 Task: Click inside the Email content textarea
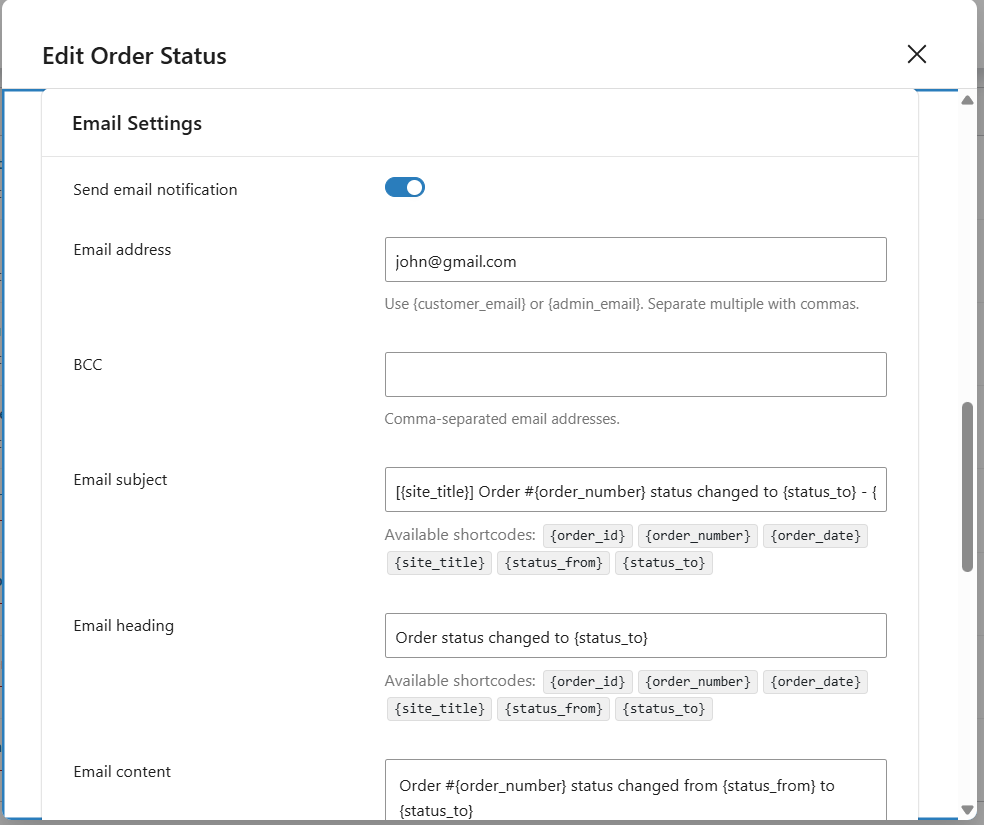point(635,790)
